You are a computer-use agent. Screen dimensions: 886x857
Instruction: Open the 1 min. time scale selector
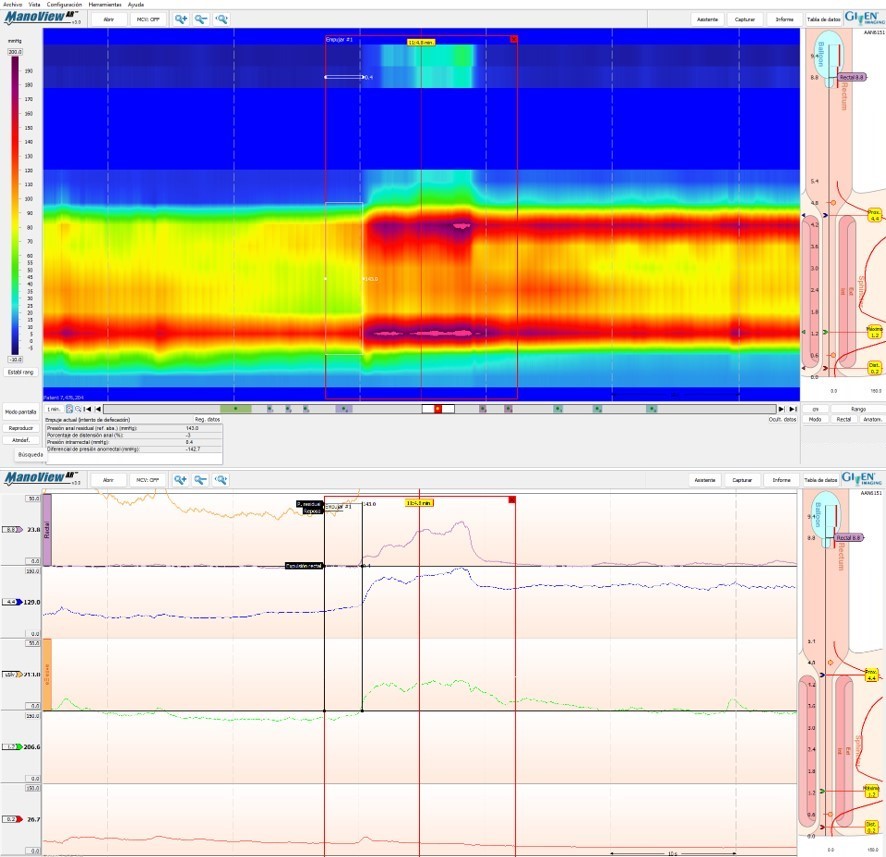(53, 409)
